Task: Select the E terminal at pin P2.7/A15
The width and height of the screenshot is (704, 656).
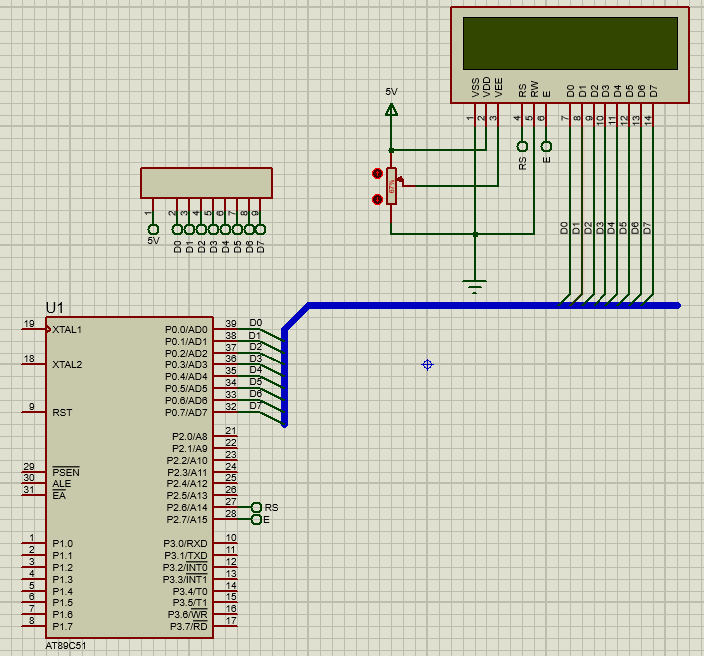Action: tap(257, 520)
